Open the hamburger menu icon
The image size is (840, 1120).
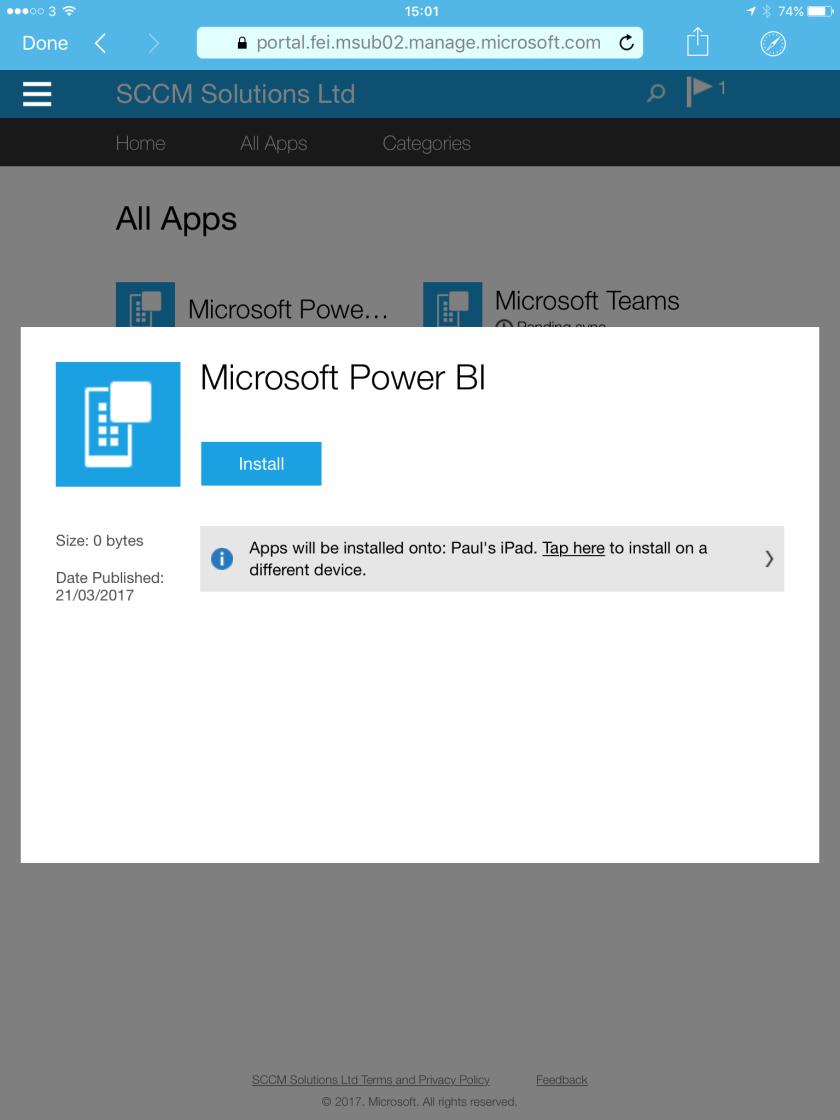tap(37, 94)
